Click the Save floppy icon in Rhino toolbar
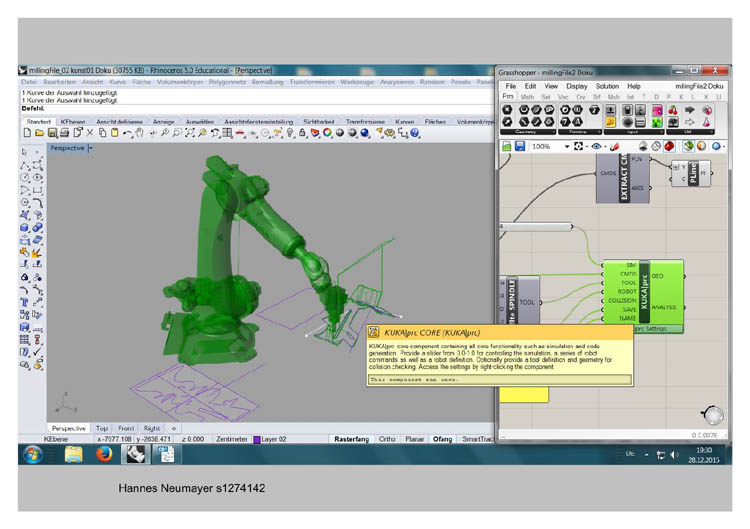The image size is (750, 529). 52,133
